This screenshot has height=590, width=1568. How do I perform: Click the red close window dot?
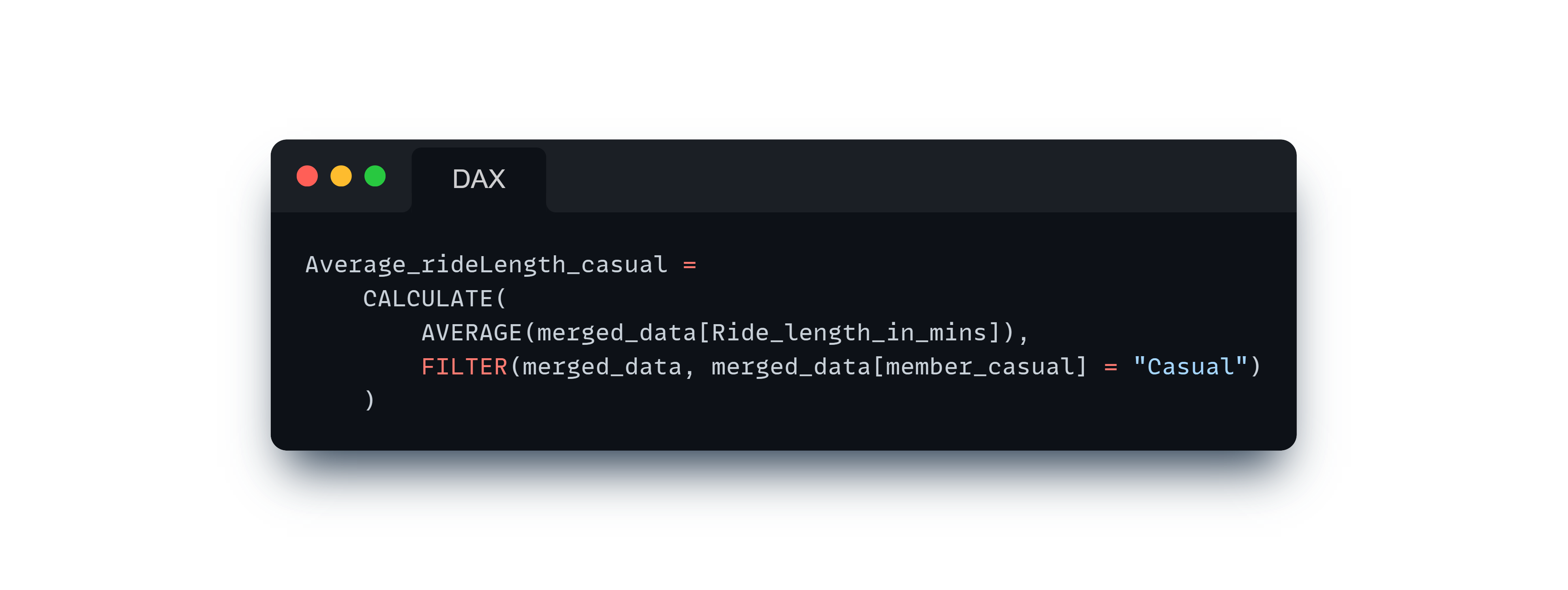point(307,176)
